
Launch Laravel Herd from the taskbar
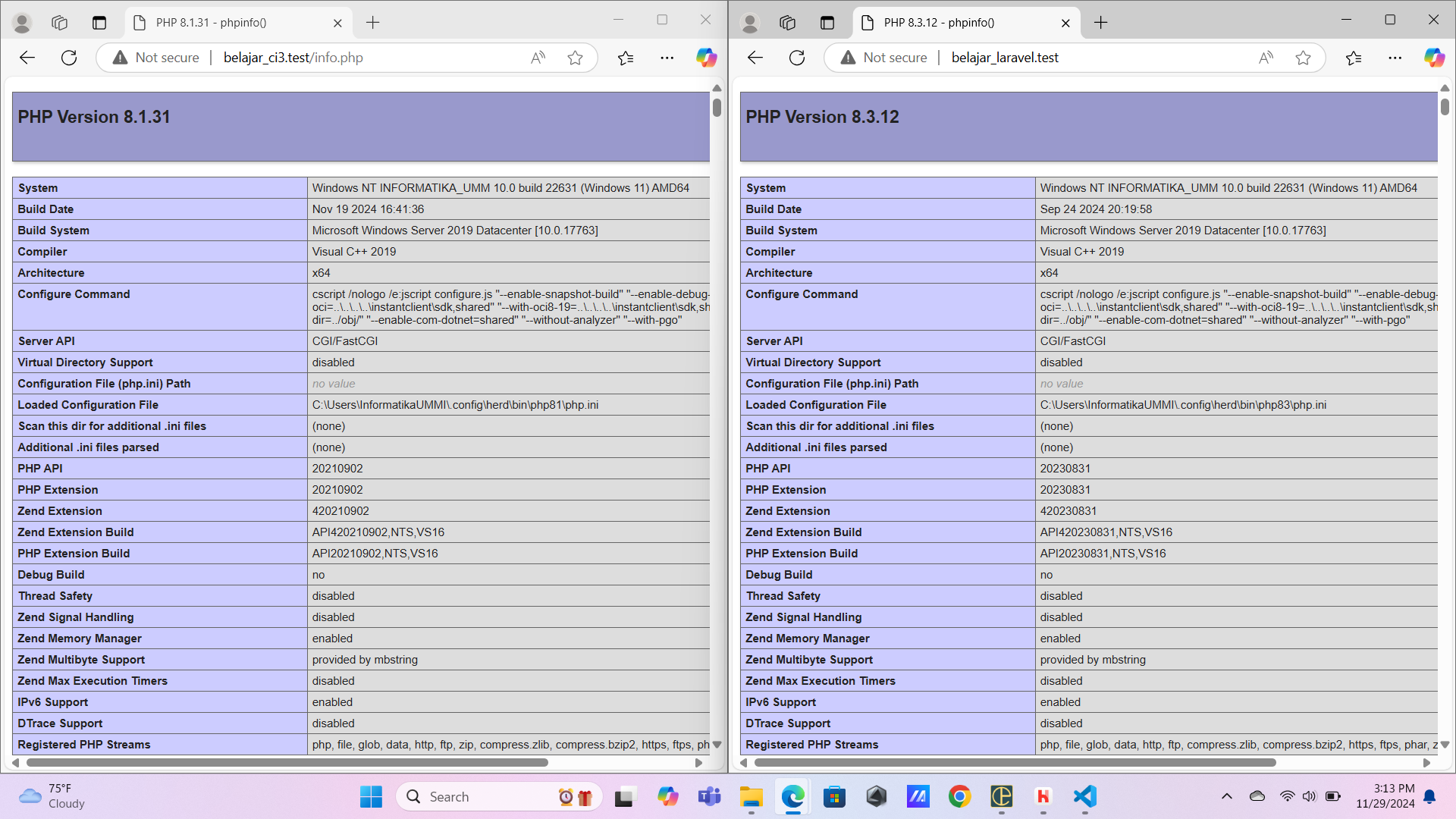1043,796
